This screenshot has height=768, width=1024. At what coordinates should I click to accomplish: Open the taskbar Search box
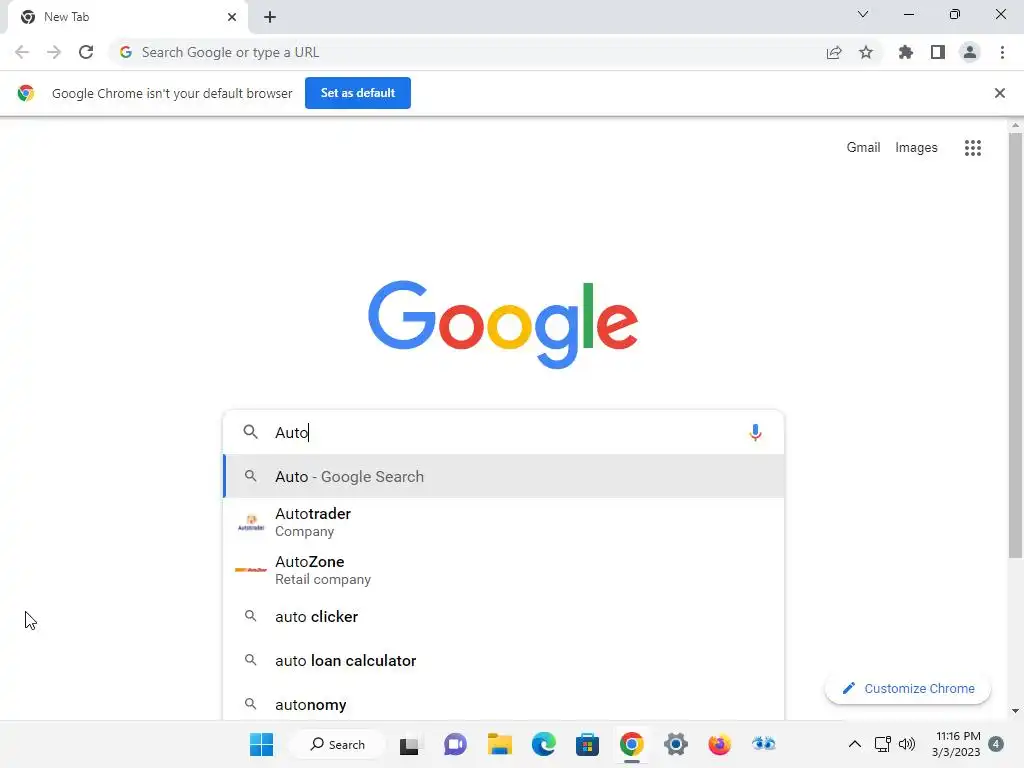(338, 744)
